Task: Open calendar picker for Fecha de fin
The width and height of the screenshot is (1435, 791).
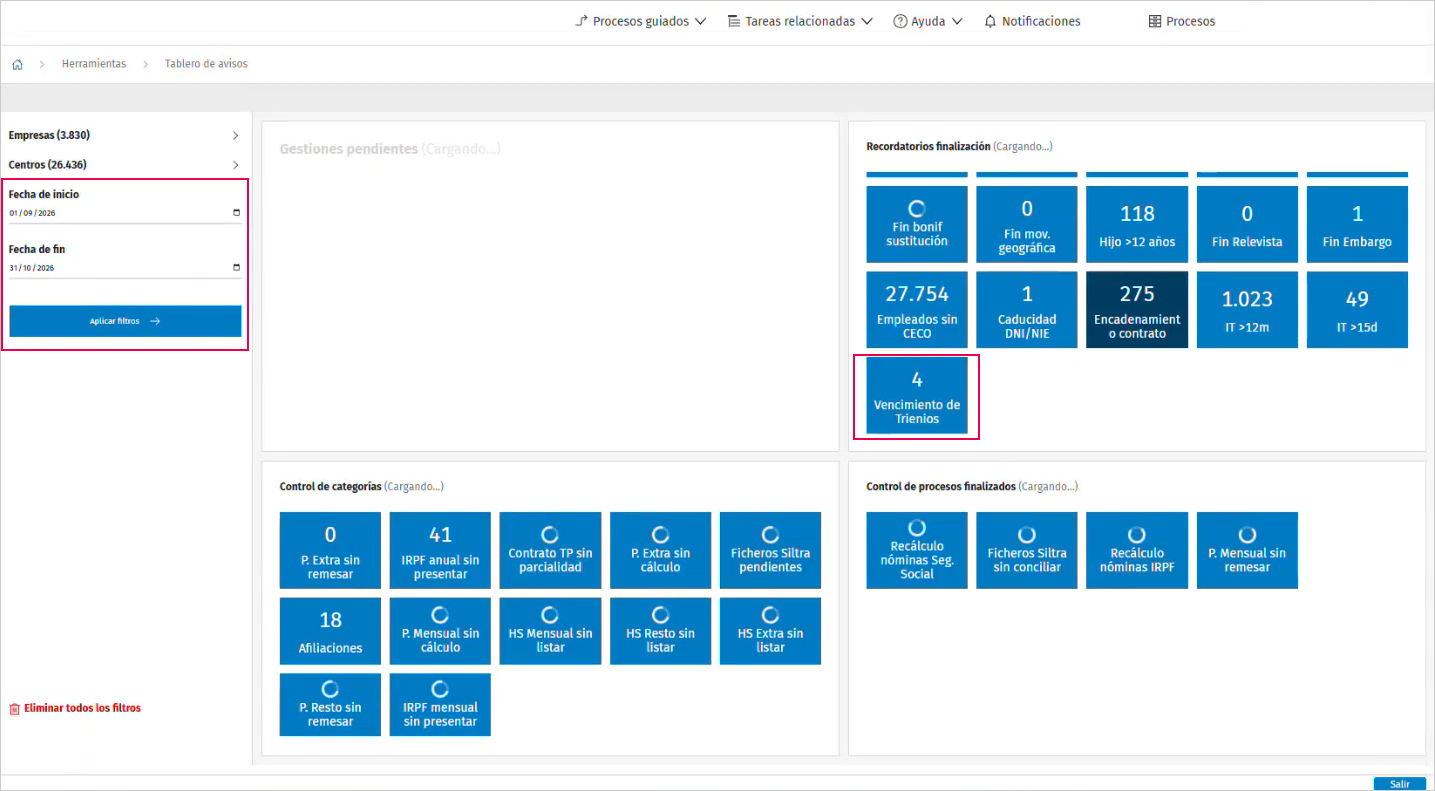Action: (x=236, y=267)
